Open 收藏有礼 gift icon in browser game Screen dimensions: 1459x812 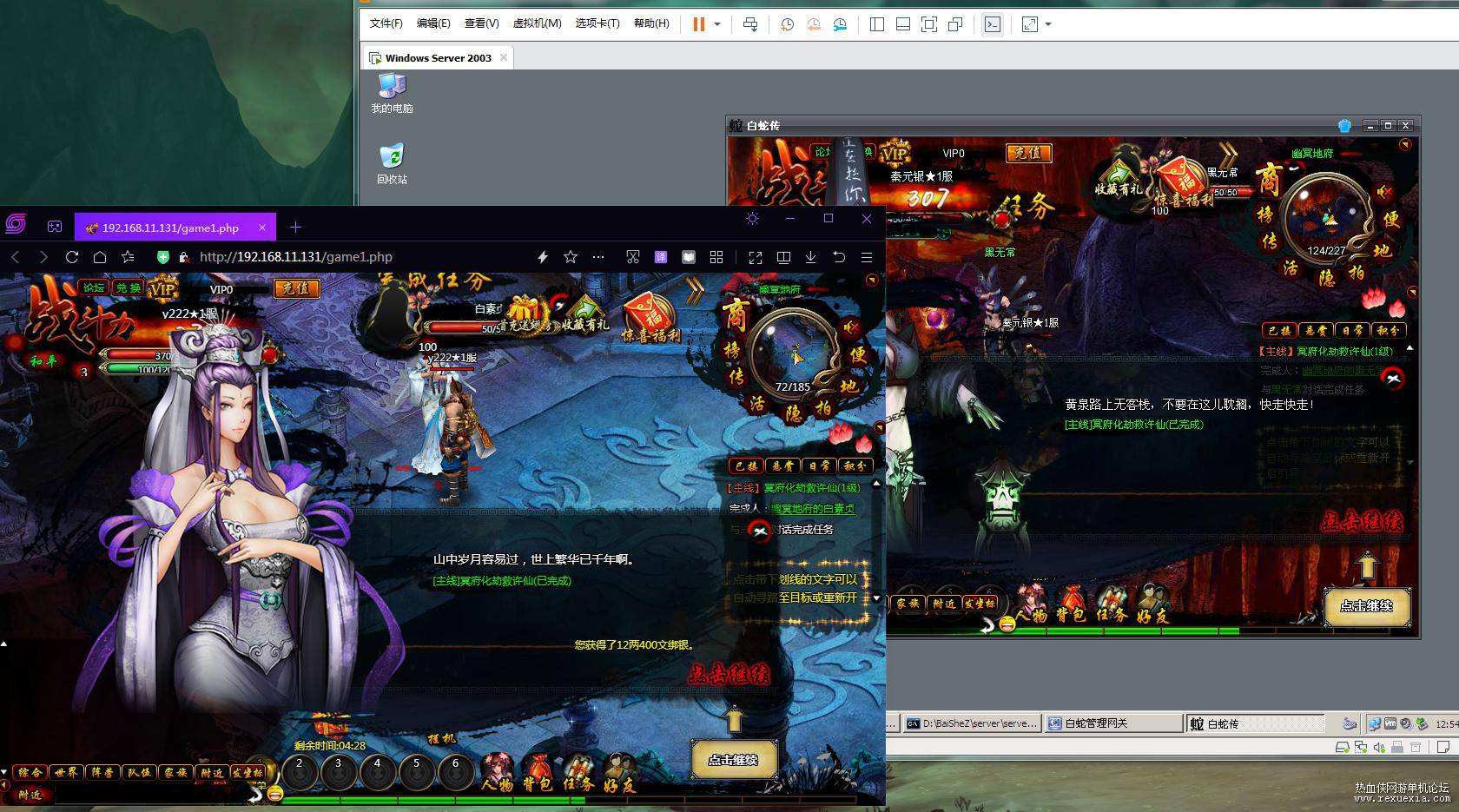pos(585,314)
